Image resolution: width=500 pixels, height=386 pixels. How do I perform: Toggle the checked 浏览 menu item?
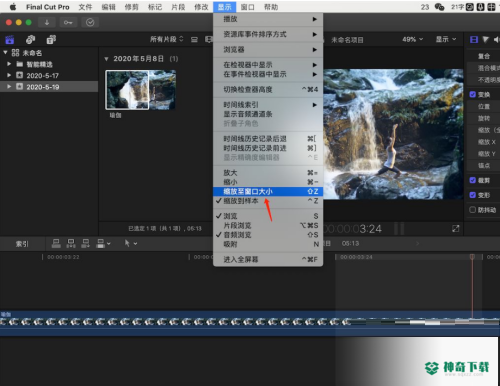pyautogui.click(x=268, y=216)
